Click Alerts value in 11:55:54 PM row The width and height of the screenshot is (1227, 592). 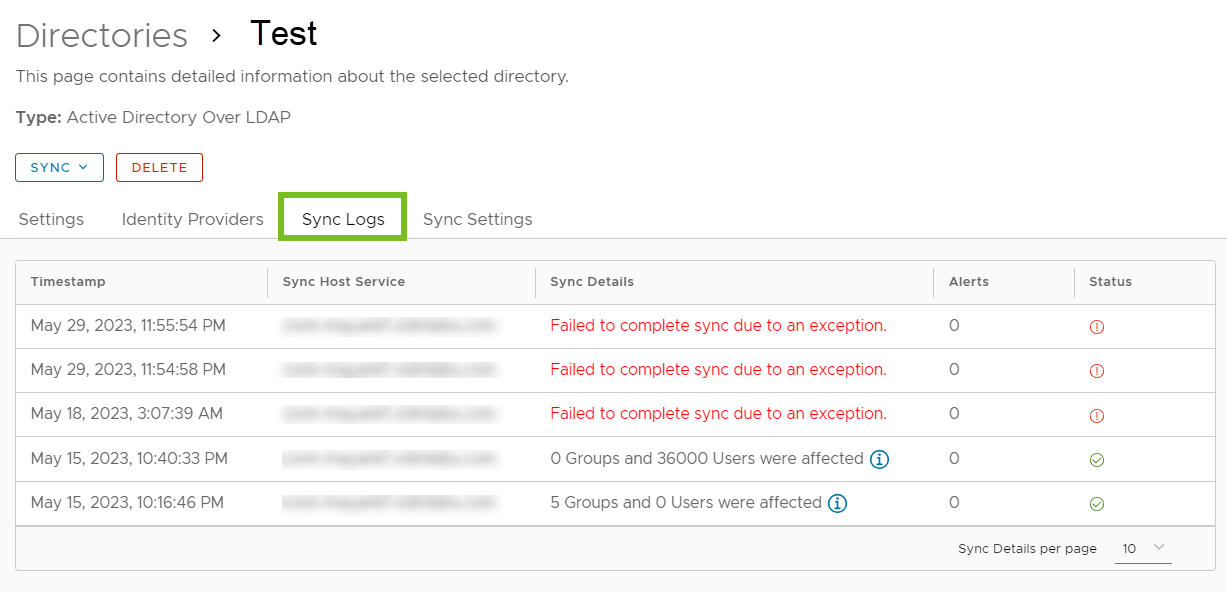pos(954,325)
